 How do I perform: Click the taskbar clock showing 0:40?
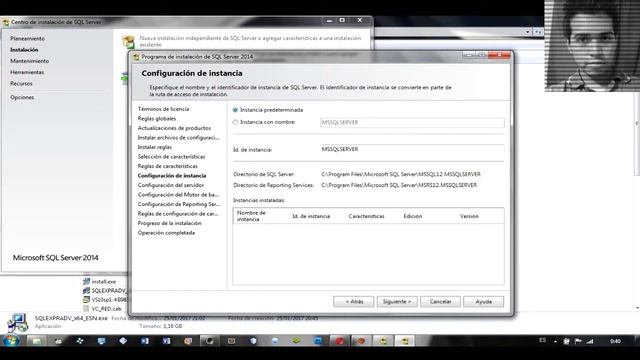coord(616,341)
